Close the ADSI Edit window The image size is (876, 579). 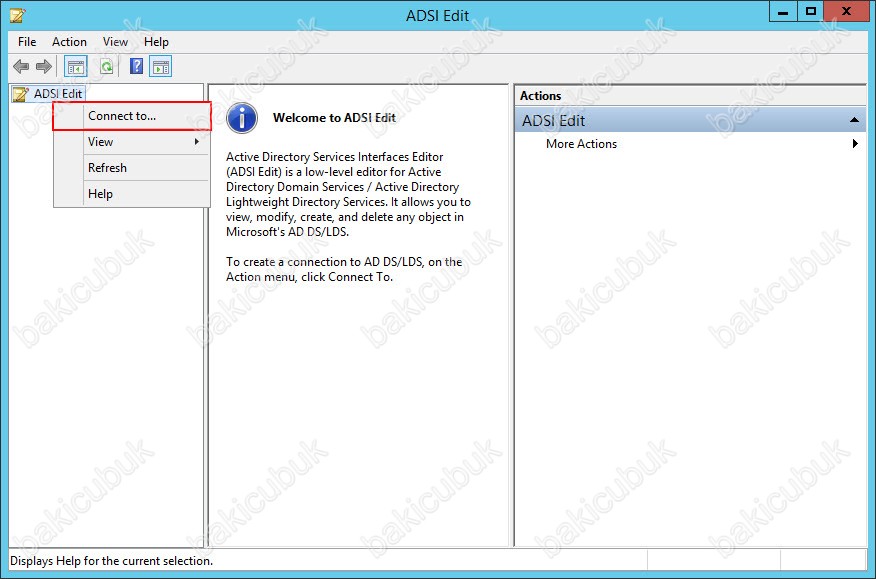point(847,12)
